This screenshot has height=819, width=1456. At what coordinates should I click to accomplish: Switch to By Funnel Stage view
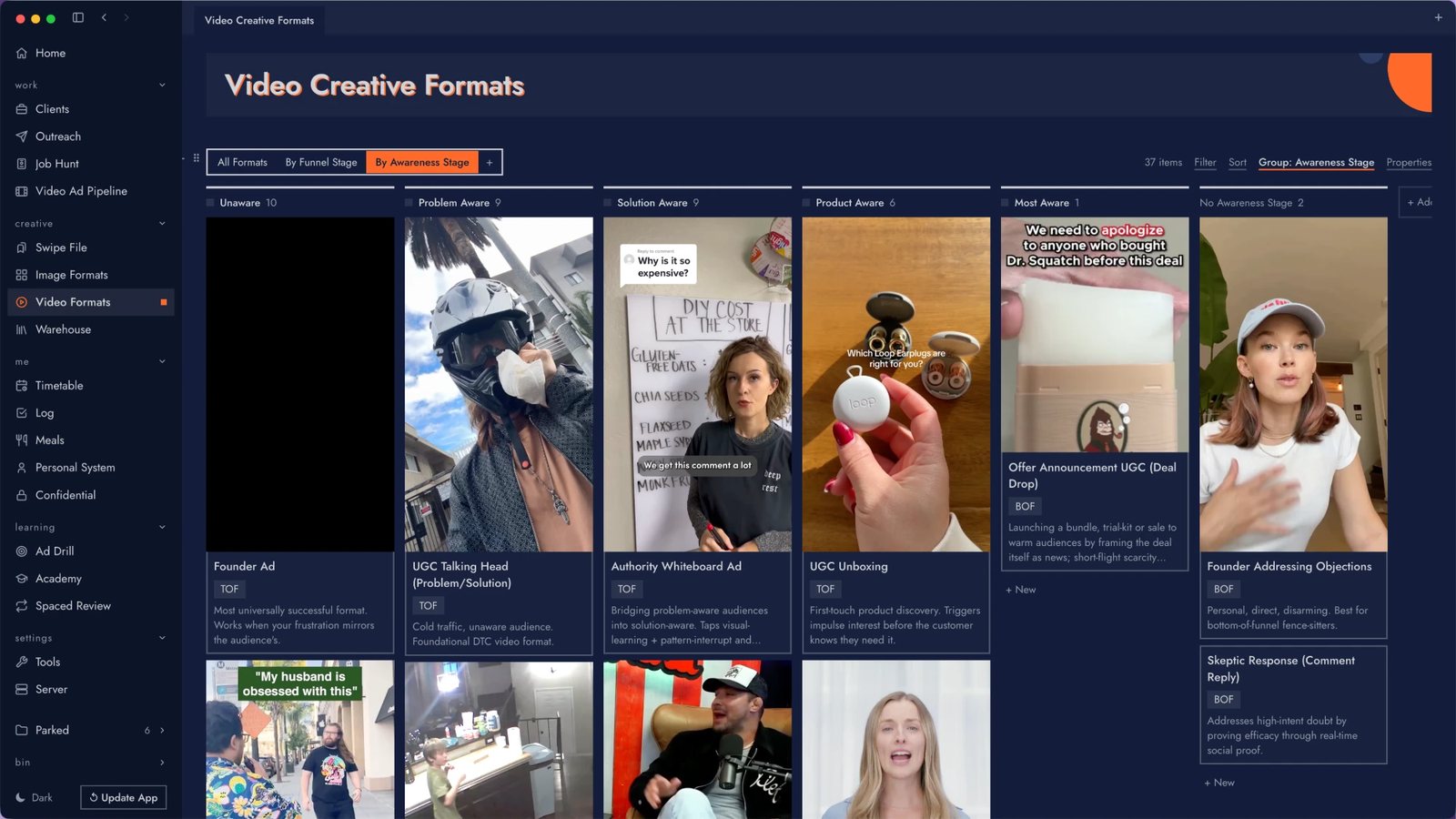(320, 162)
